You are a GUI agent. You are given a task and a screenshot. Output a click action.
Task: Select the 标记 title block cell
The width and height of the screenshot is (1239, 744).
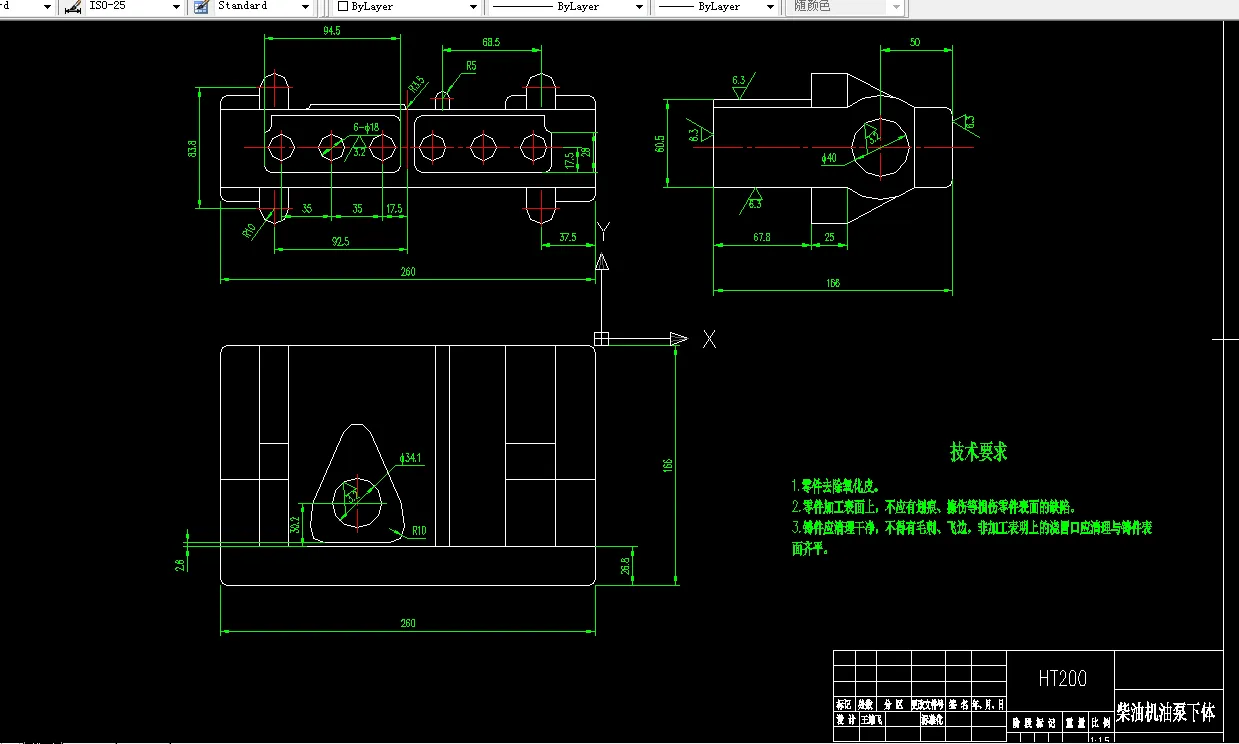pos(844,704)
